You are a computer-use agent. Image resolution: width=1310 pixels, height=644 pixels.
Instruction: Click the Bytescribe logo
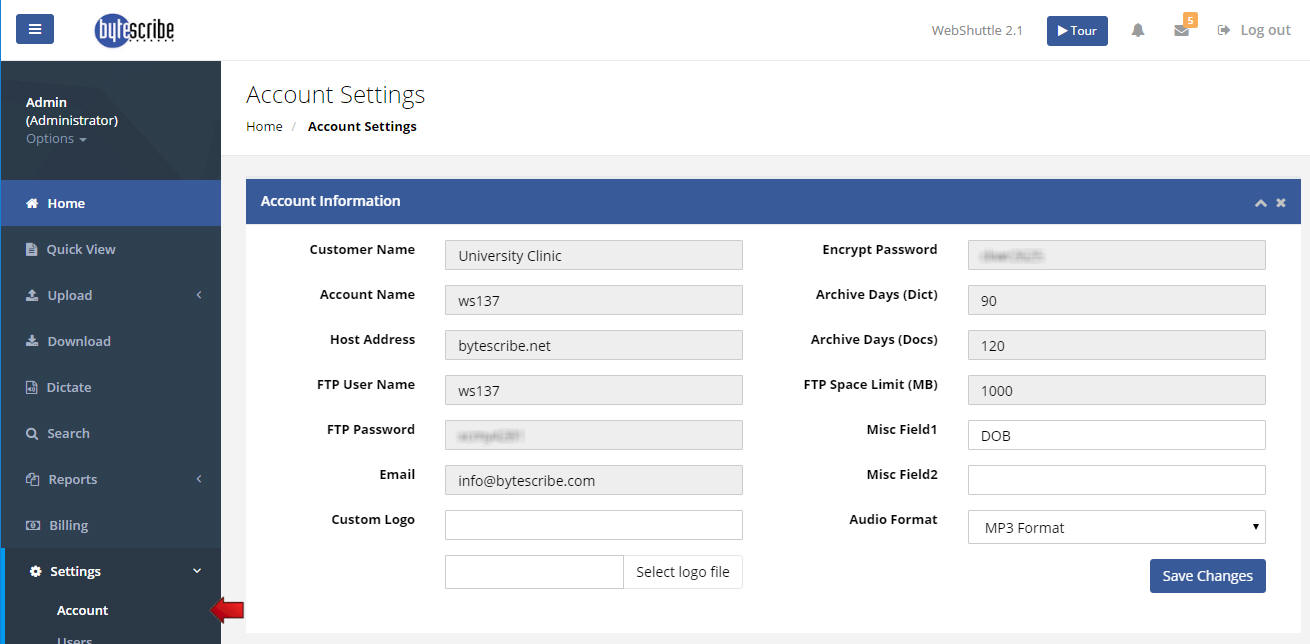[x=134, y=31]
